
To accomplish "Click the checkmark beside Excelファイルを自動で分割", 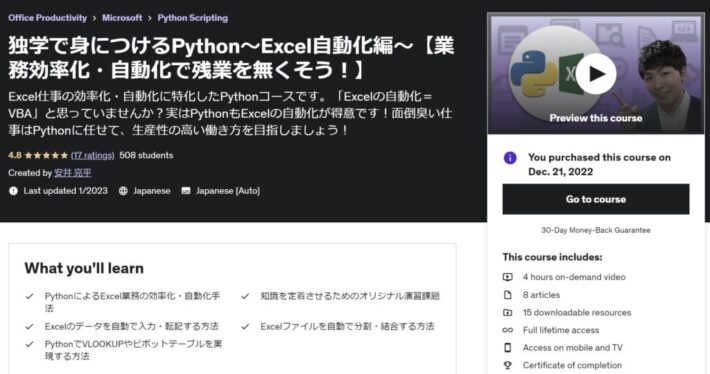I will (245, 326).
